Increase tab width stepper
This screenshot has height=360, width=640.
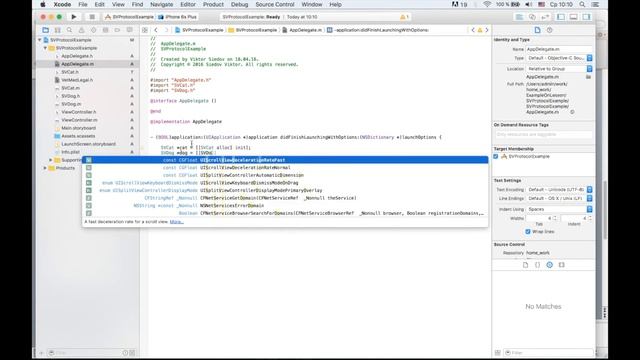click(555, 217)
